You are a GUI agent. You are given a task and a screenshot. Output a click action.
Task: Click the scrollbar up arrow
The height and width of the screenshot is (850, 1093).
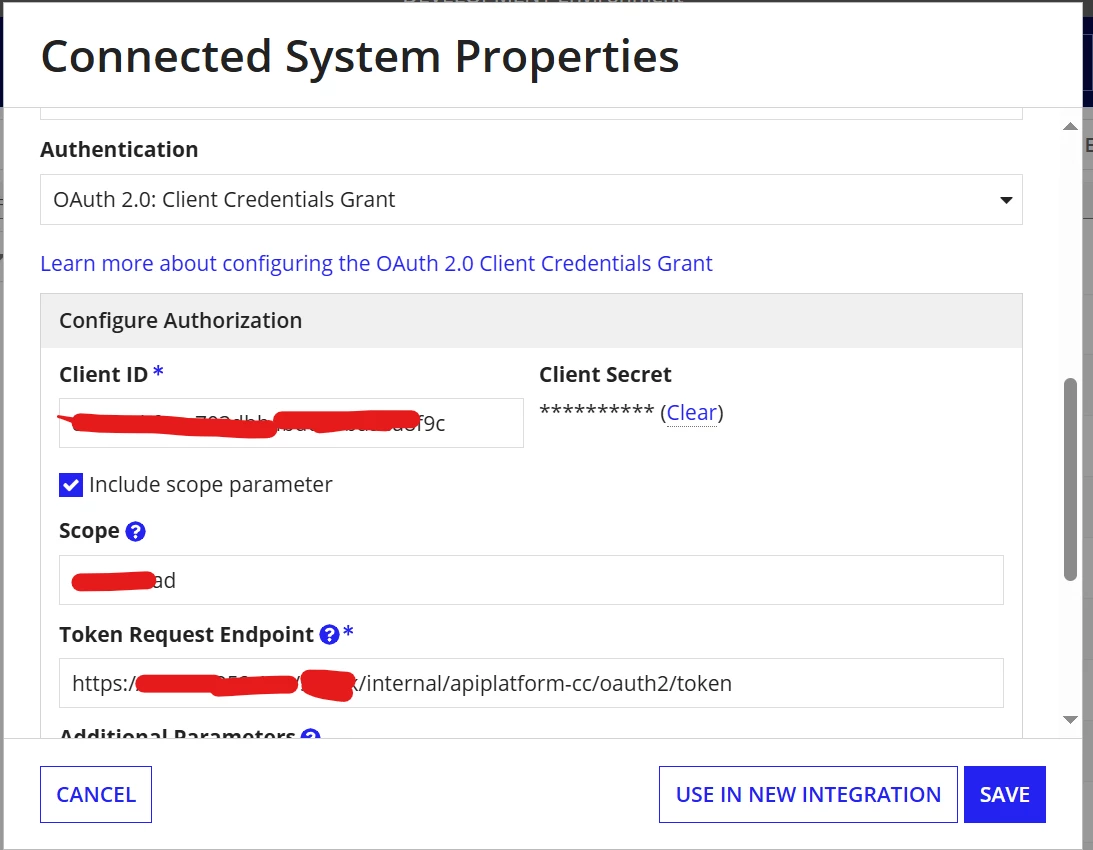[x=1070, y=127]
